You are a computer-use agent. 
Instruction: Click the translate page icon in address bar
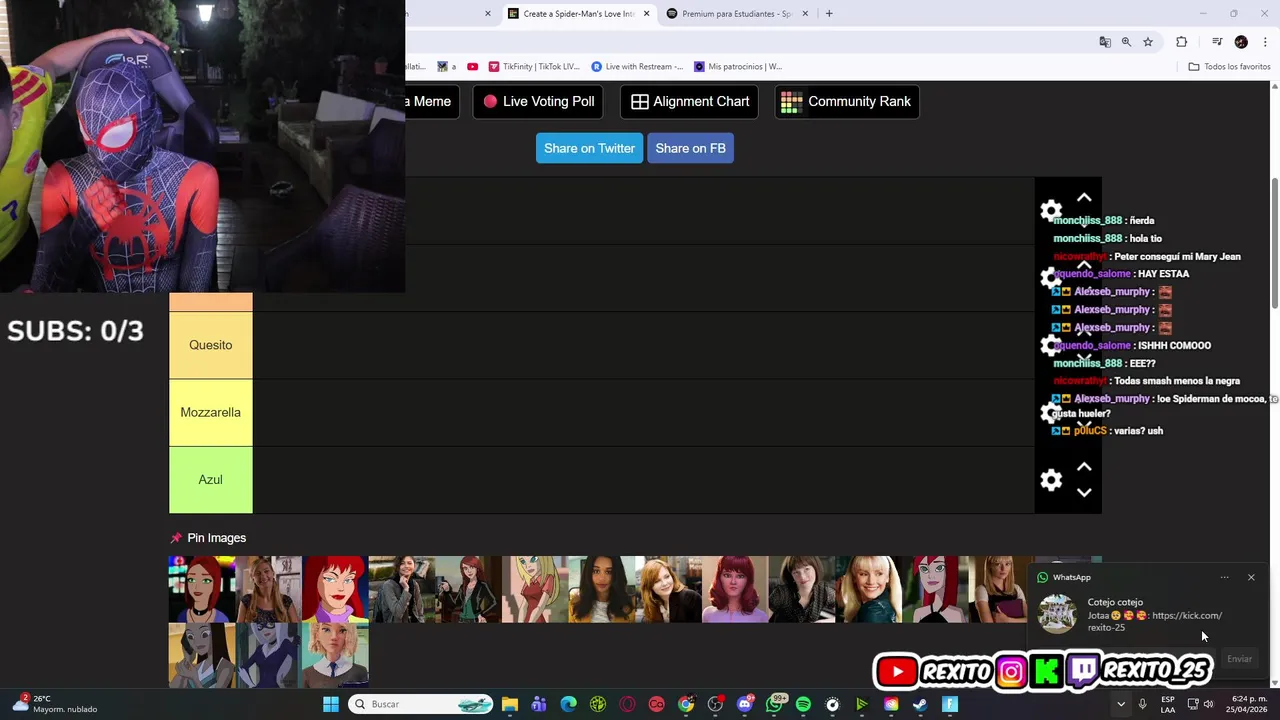pyautogui.click(x=1105, y=42)
